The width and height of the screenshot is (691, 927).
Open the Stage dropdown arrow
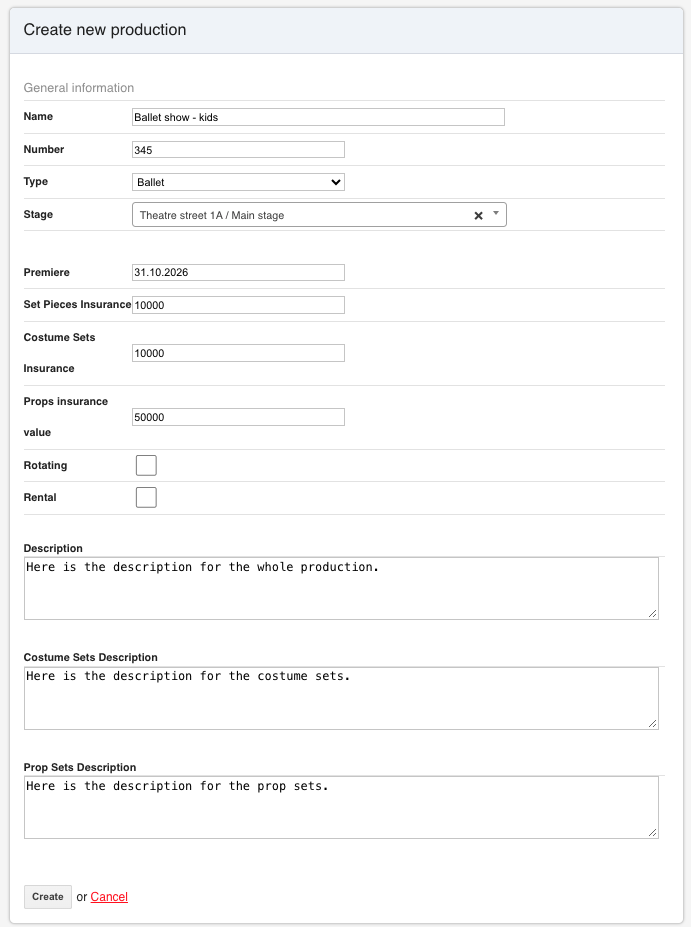(496, 213)
